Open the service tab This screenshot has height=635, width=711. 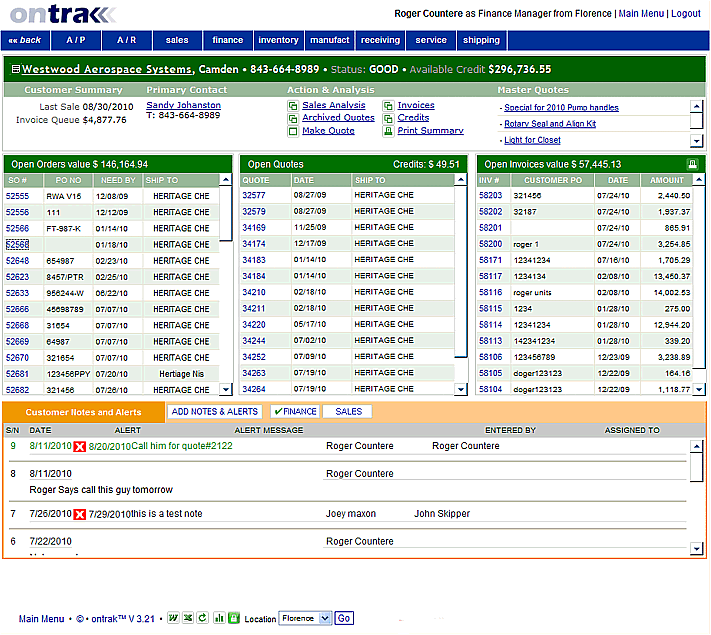431,40
